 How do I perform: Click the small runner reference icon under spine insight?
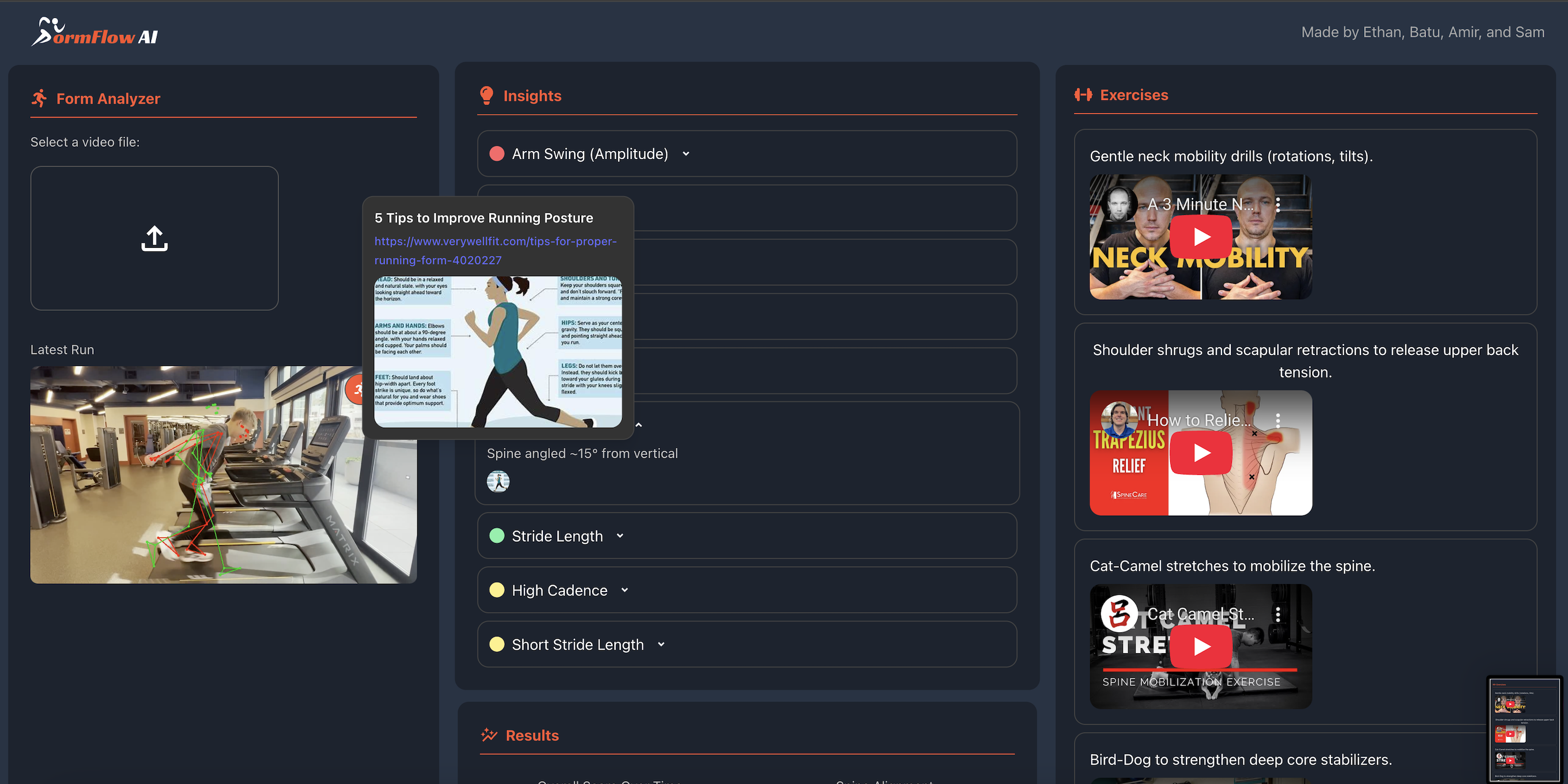point(498,481)
